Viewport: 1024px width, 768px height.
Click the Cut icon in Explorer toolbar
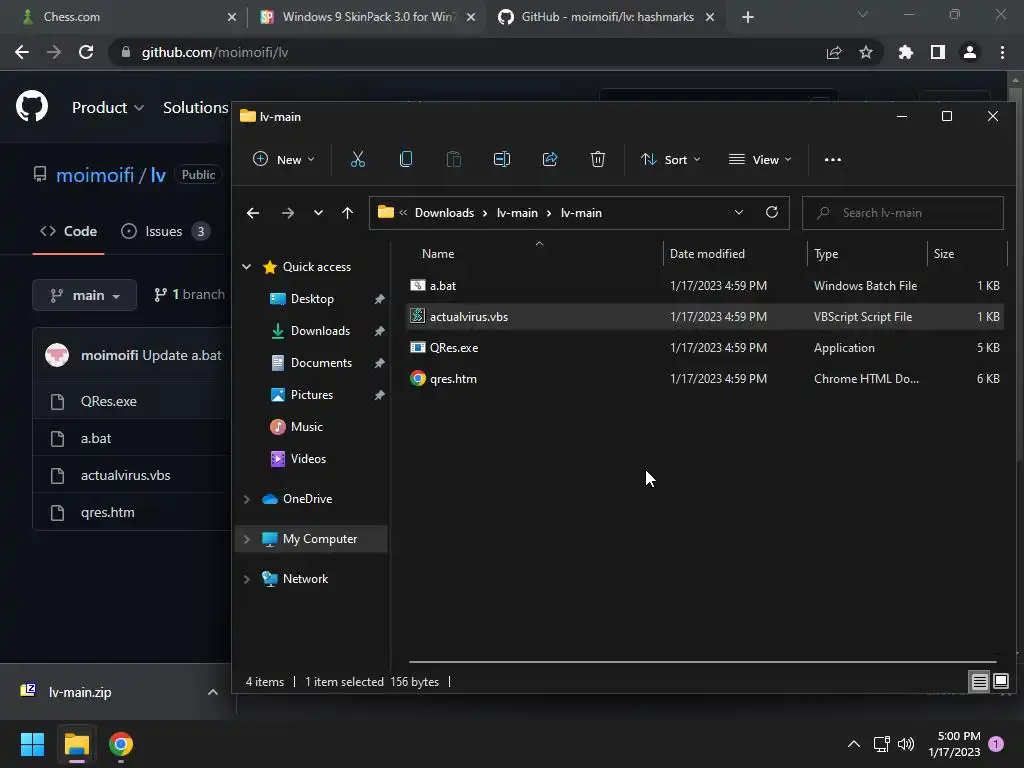click(x=358, y=159)
